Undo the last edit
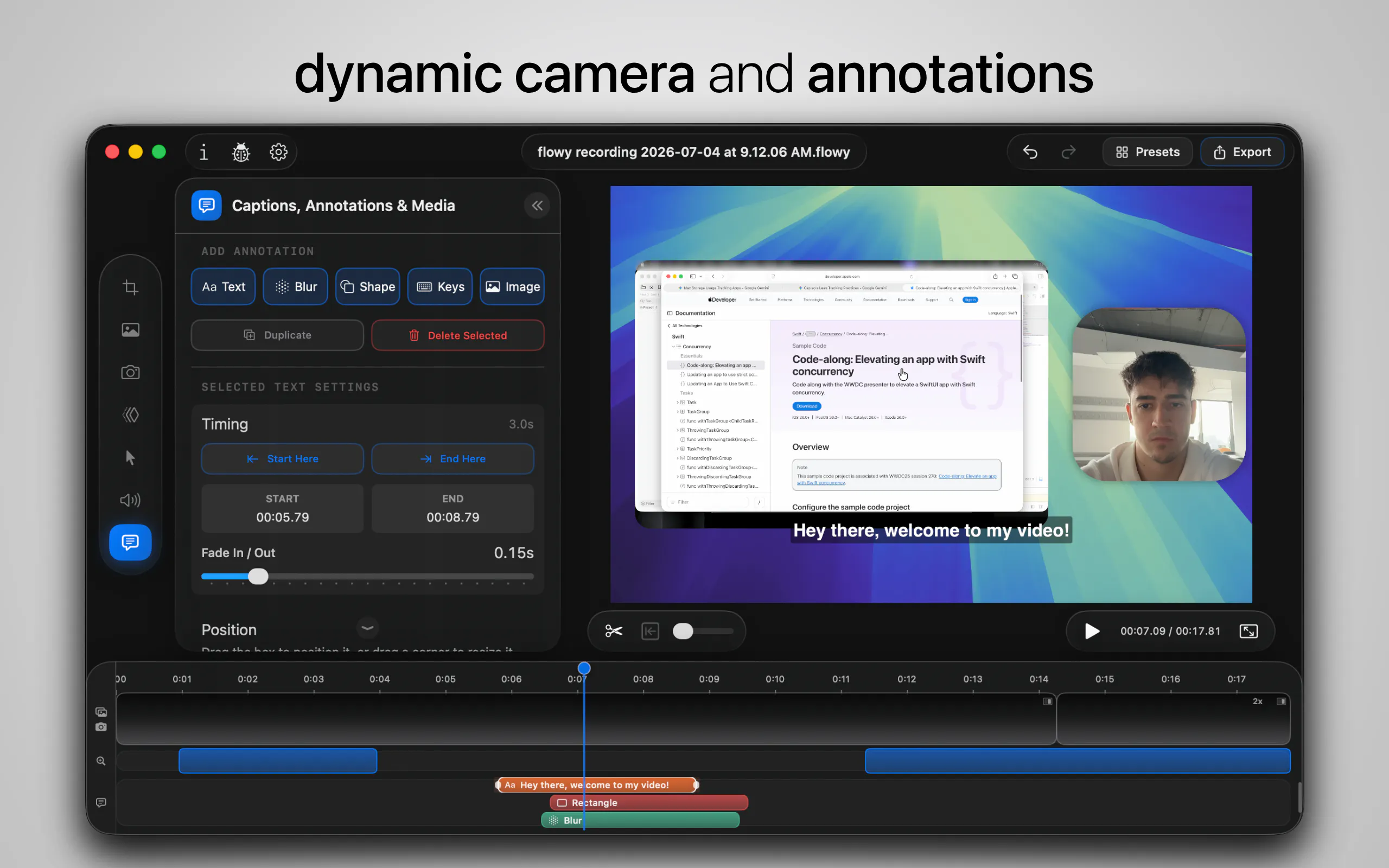 [1030, 152]
